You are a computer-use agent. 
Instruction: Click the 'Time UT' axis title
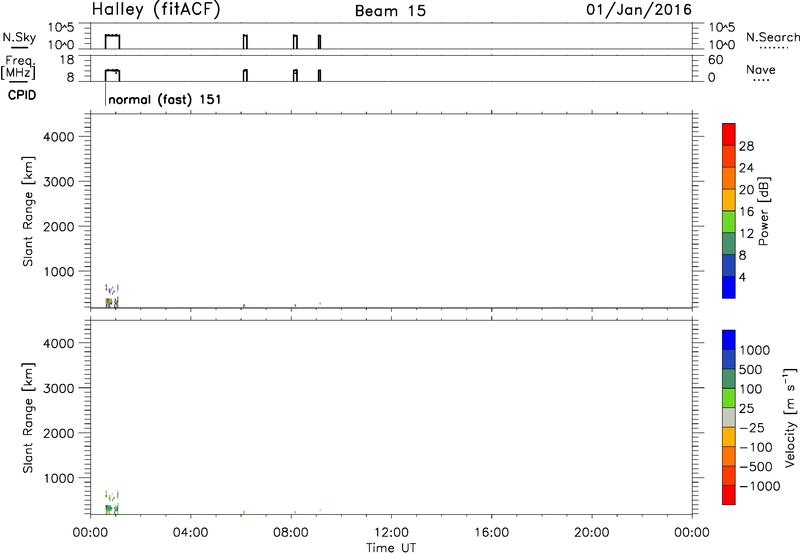click(x=391, y=548)
